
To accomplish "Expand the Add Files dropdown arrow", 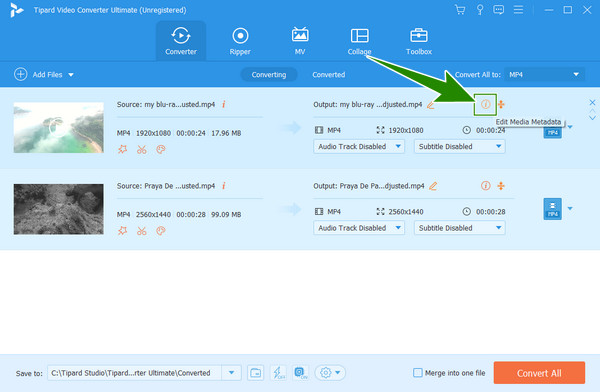I will pyautogui.click(x=71, y=75).
